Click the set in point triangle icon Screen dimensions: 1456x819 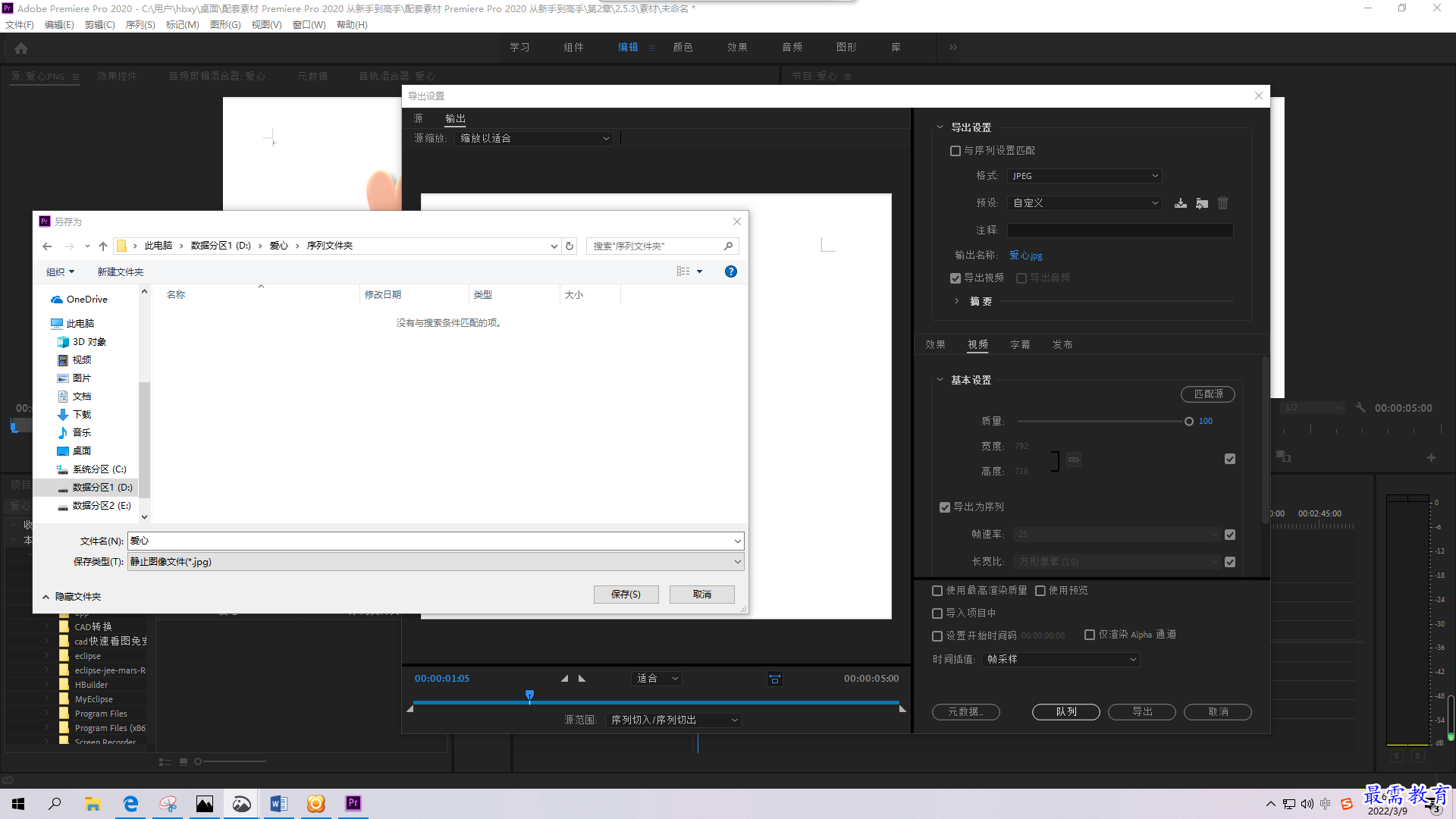click(564, 679)
